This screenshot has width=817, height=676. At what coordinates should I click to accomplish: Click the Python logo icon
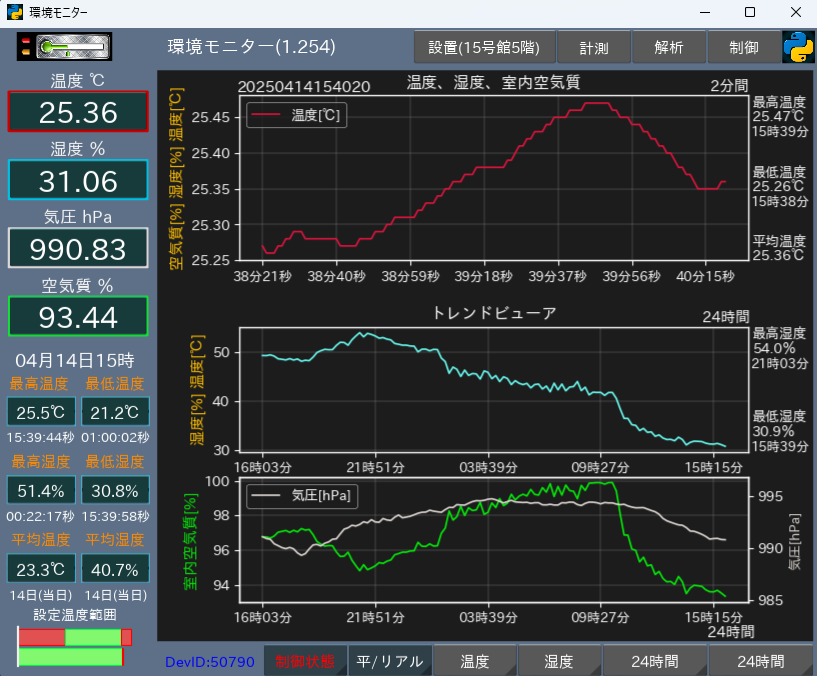[797, 47]
